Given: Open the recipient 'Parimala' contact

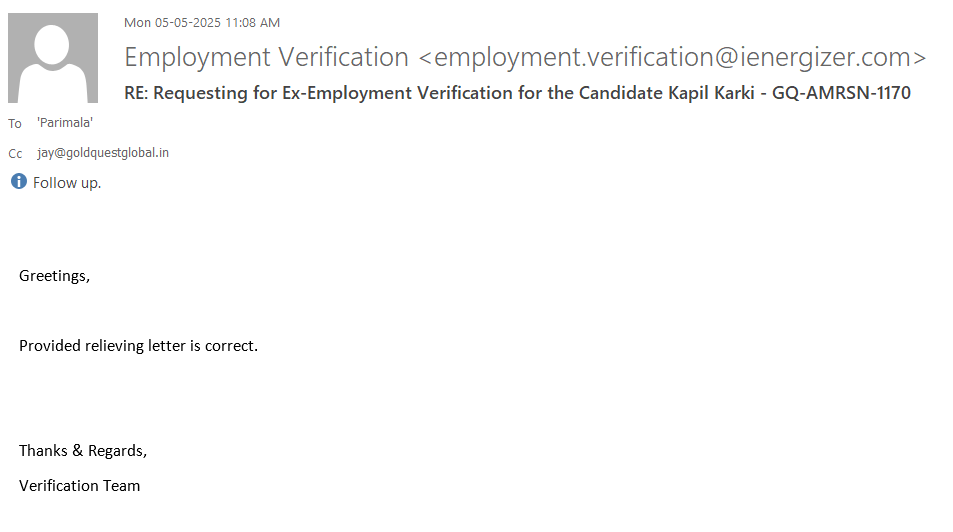Looking at the screenshot, I should coord(64,123).
